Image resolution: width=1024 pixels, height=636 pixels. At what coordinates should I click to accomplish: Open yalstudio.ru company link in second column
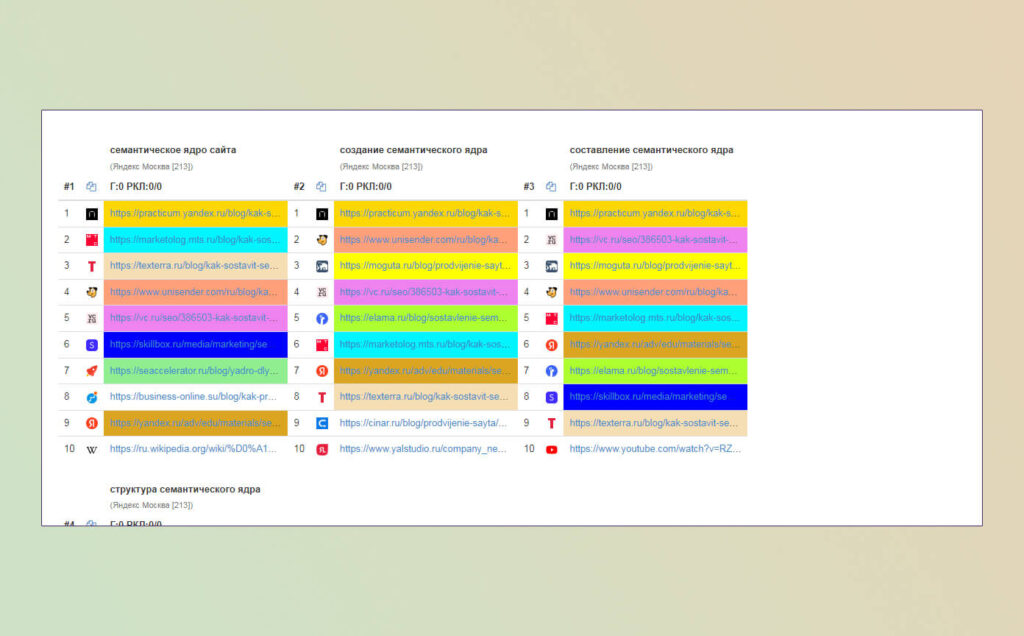423,449
